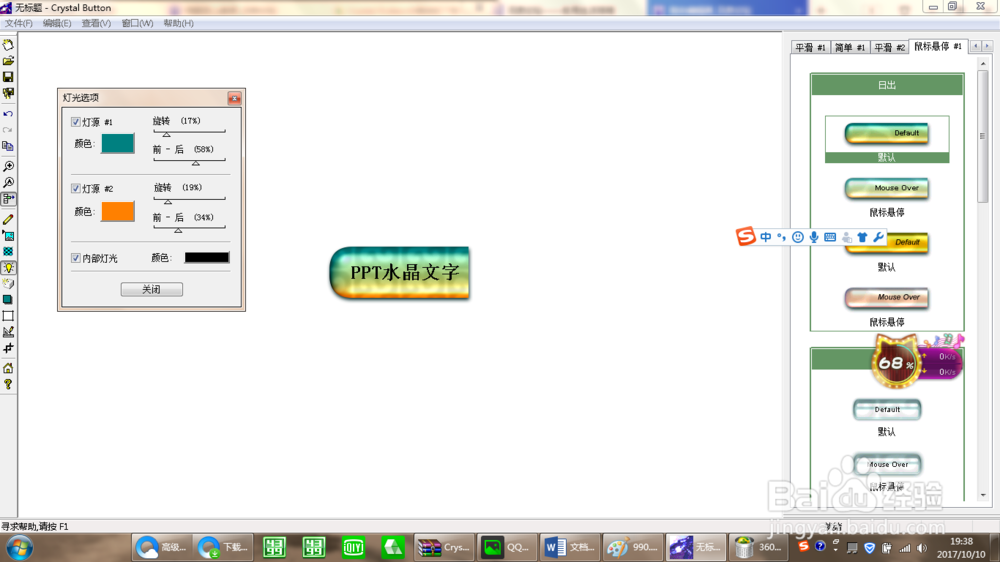Viewport: 1000px width, 562px height.
Task: Open the 编辑(E) menu
Action: (57, 23)
